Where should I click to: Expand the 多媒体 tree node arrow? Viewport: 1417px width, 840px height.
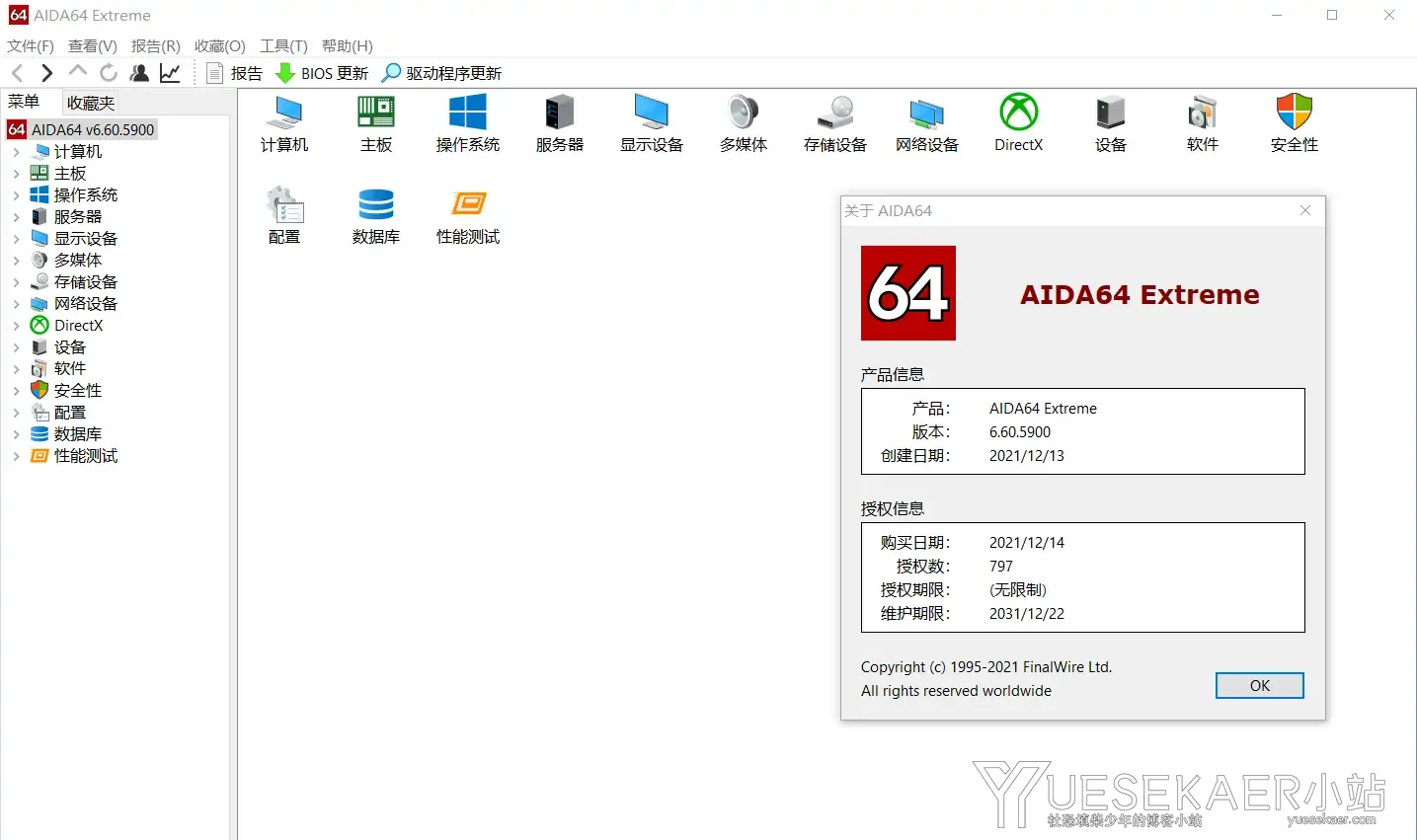[x=16, y=261]
